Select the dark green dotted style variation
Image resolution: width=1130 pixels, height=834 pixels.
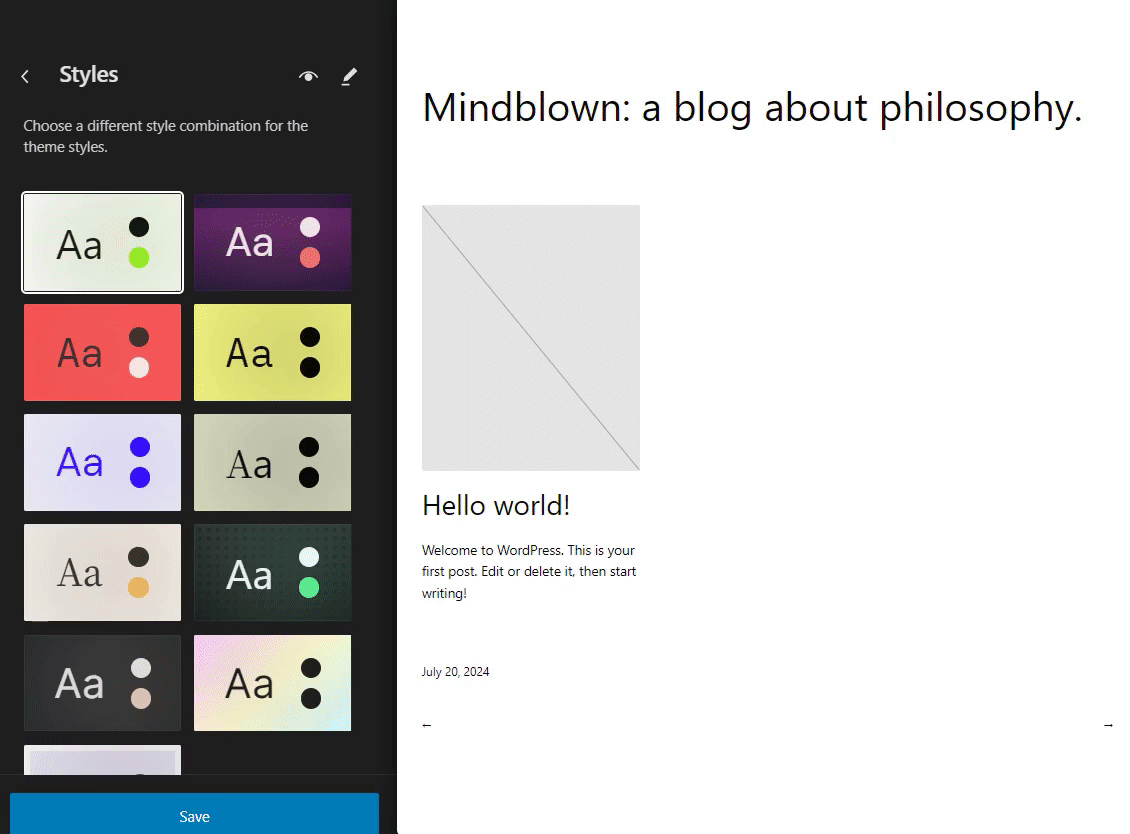tap(272, 572)
